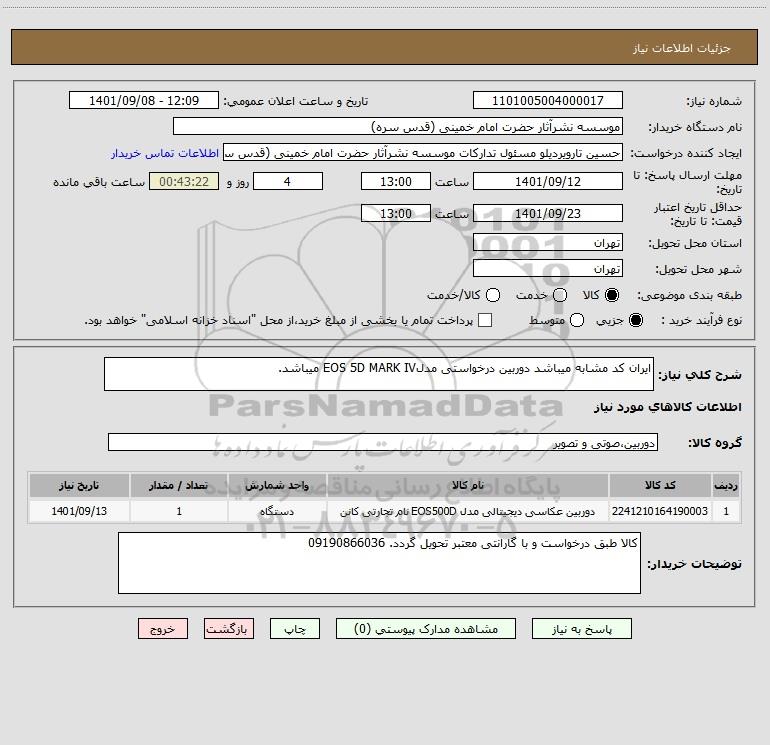The image size is (770, 745).
Task: Select the جزیی purchase type radio
Action: (x=636, y=320)
